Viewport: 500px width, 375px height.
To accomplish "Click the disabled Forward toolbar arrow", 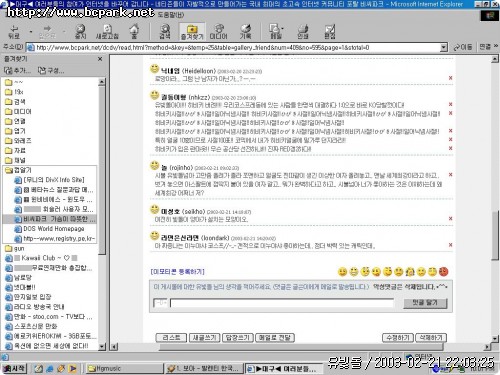I will [47, 32].
